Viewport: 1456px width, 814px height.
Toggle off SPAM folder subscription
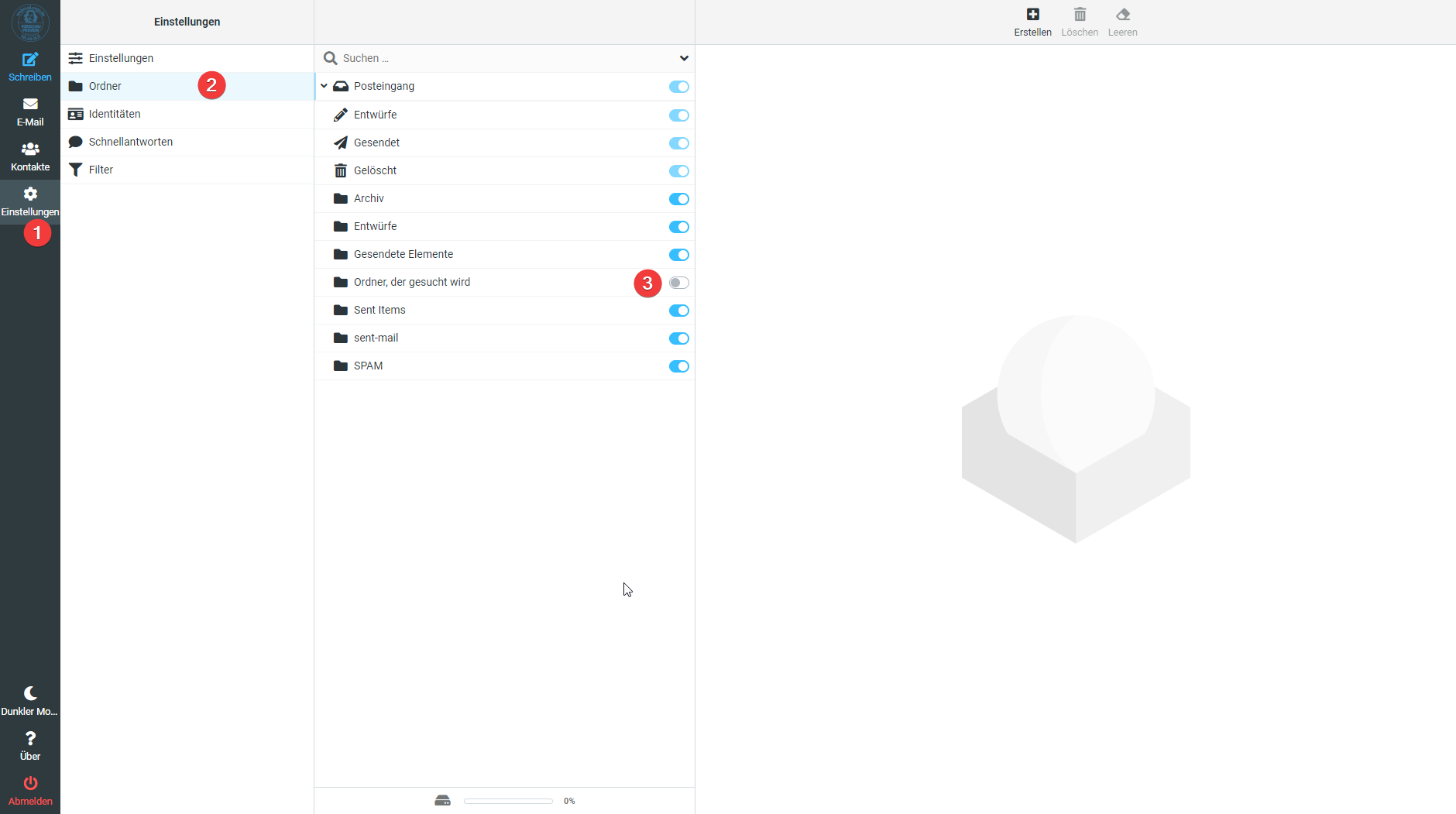[x=678, y=366]
